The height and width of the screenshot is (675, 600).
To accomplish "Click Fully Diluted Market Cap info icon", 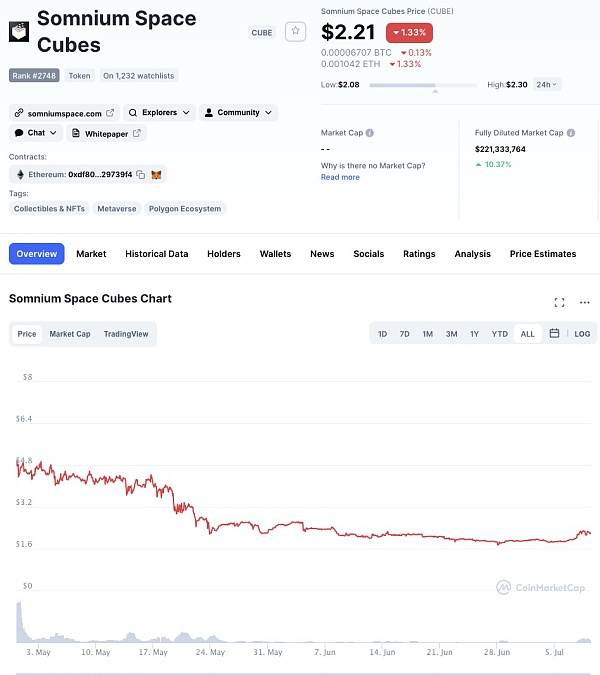I will [x=571, y=133].
